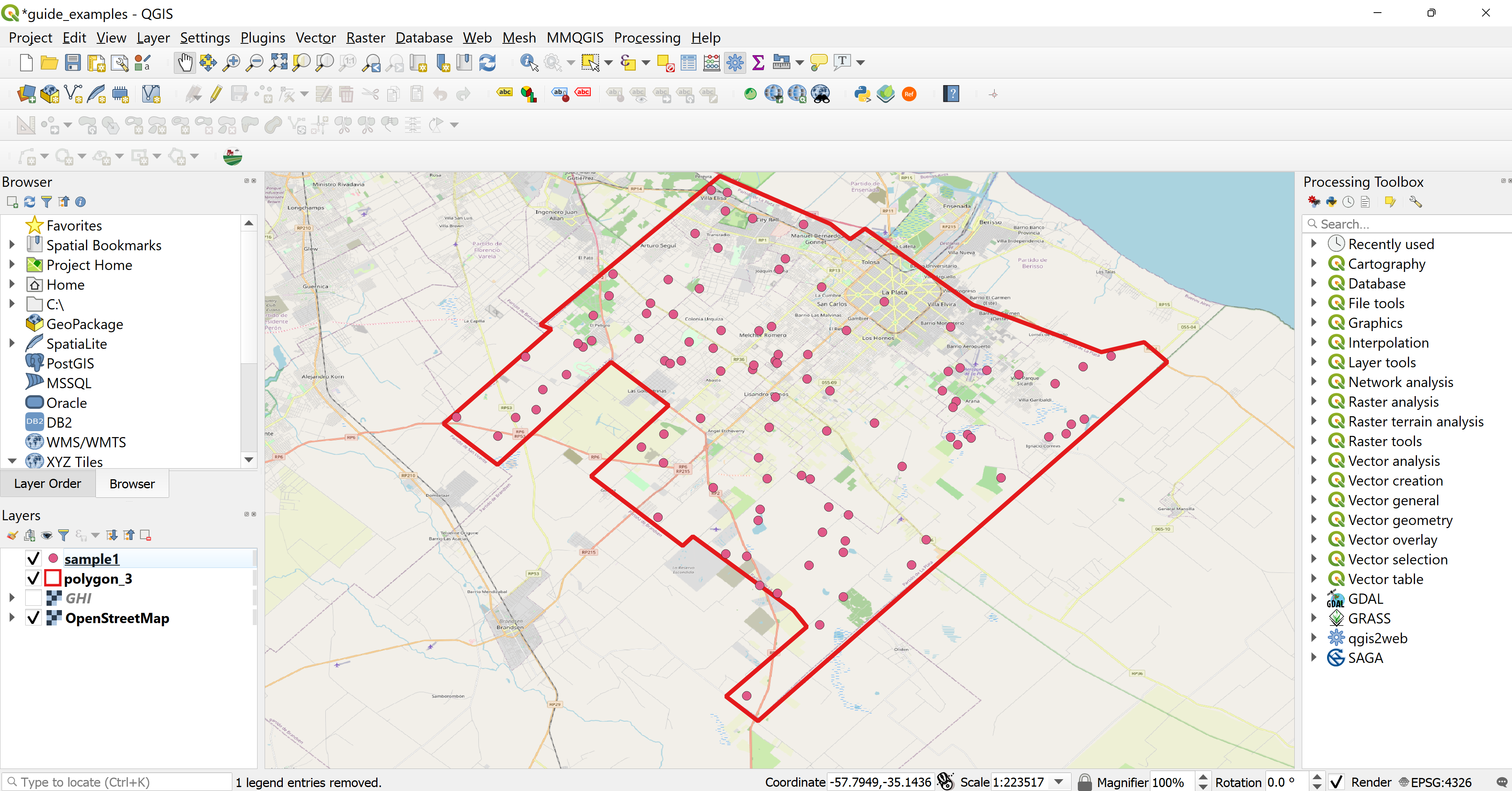Expand the GRASS toolbox group
The image size is (1512, 791).
click(1314, 618)
